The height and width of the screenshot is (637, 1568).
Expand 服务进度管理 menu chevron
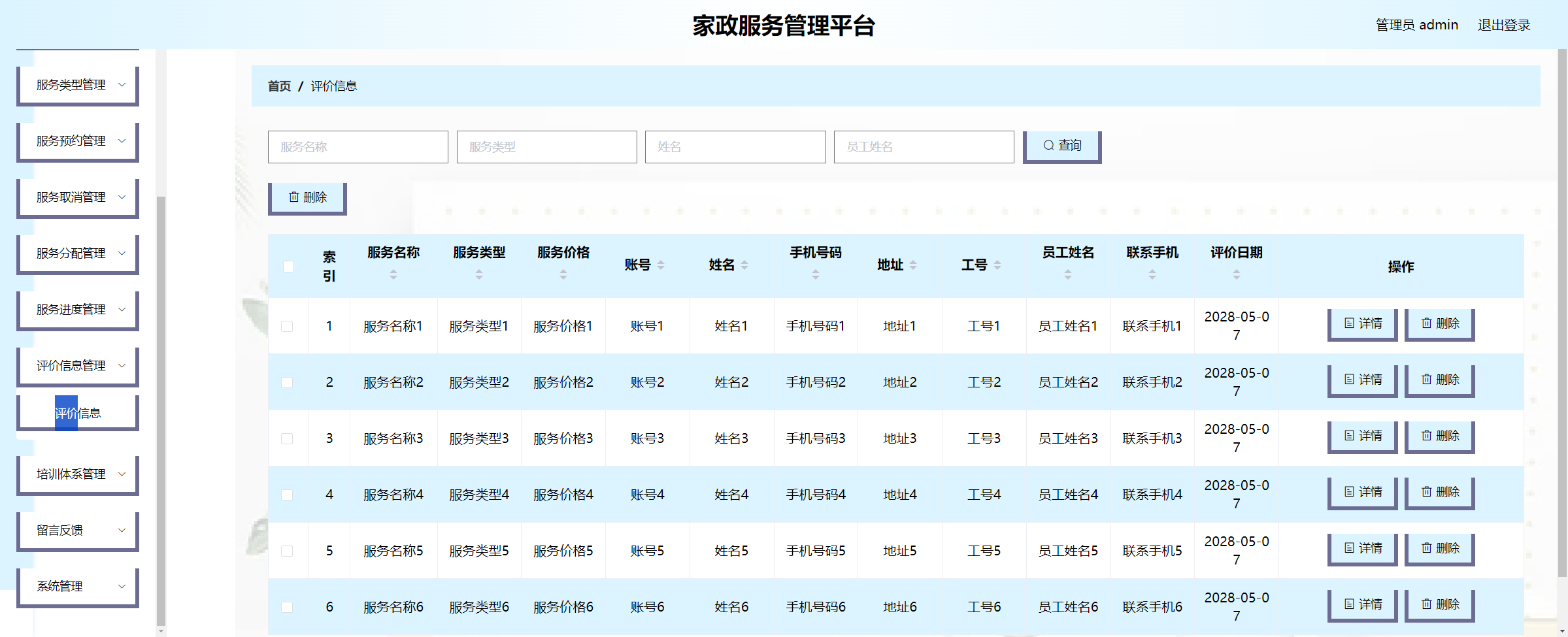[122, 310]
